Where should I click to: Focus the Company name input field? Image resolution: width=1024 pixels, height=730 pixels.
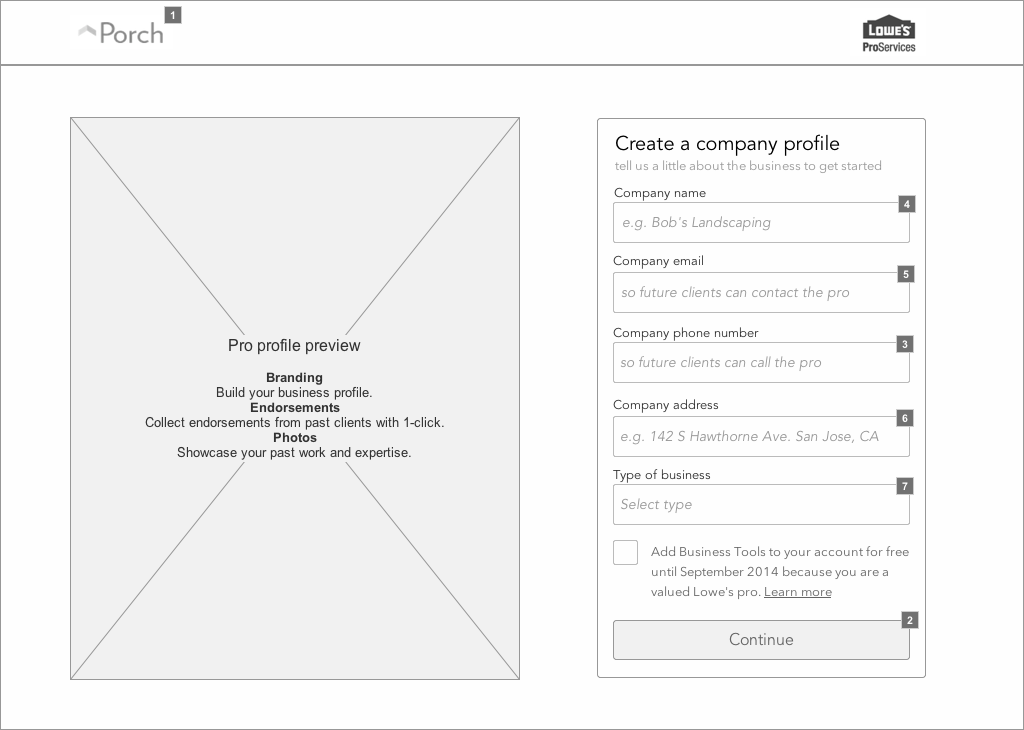pyautogui.click(x=761, y=222)
